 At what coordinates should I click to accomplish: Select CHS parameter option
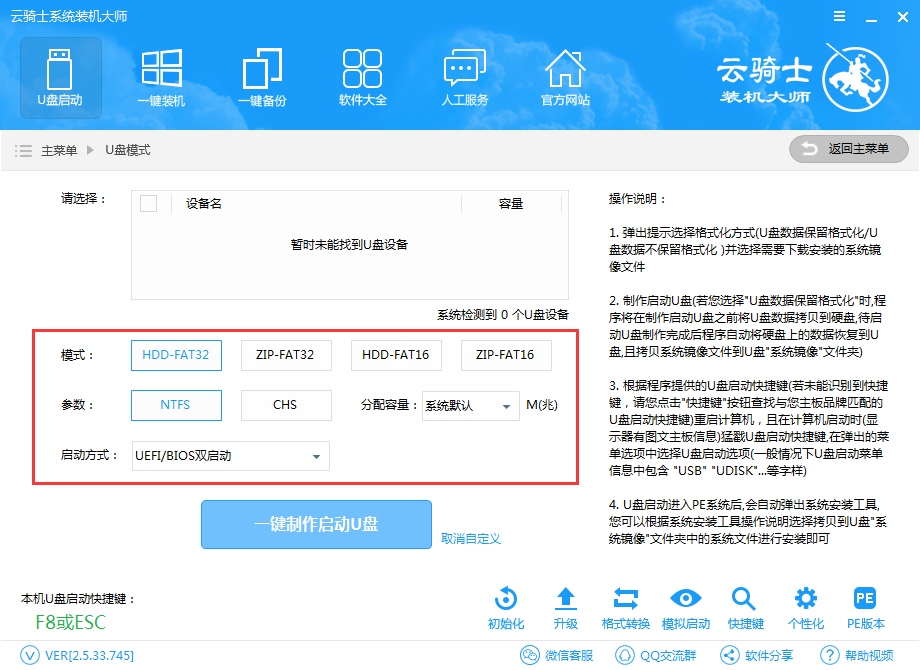click(x=286, y=405)
